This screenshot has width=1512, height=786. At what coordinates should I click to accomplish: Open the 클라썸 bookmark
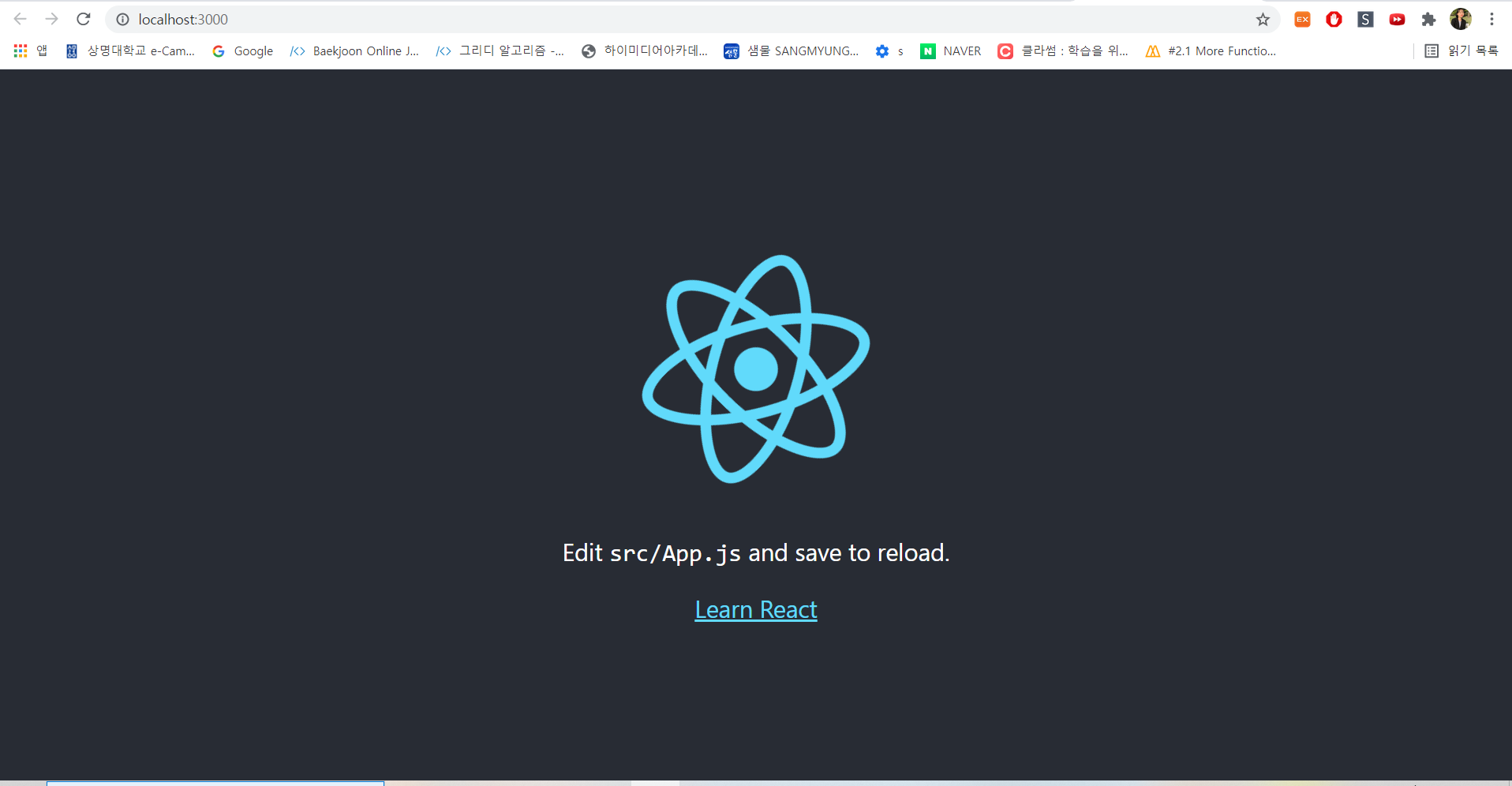1063,51
